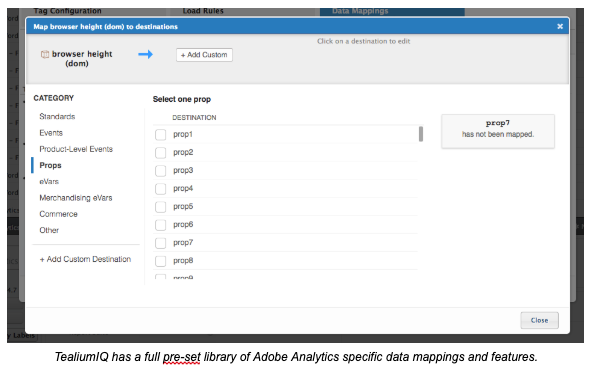Click the blue mapping arrow icon

tap(145, 54)
